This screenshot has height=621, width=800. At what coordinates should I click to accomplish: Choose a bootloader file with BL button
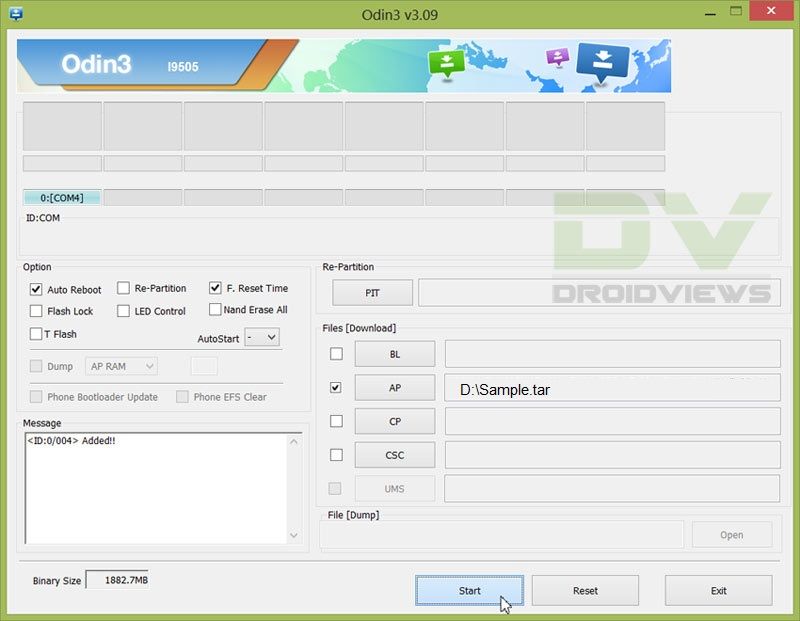394,354
